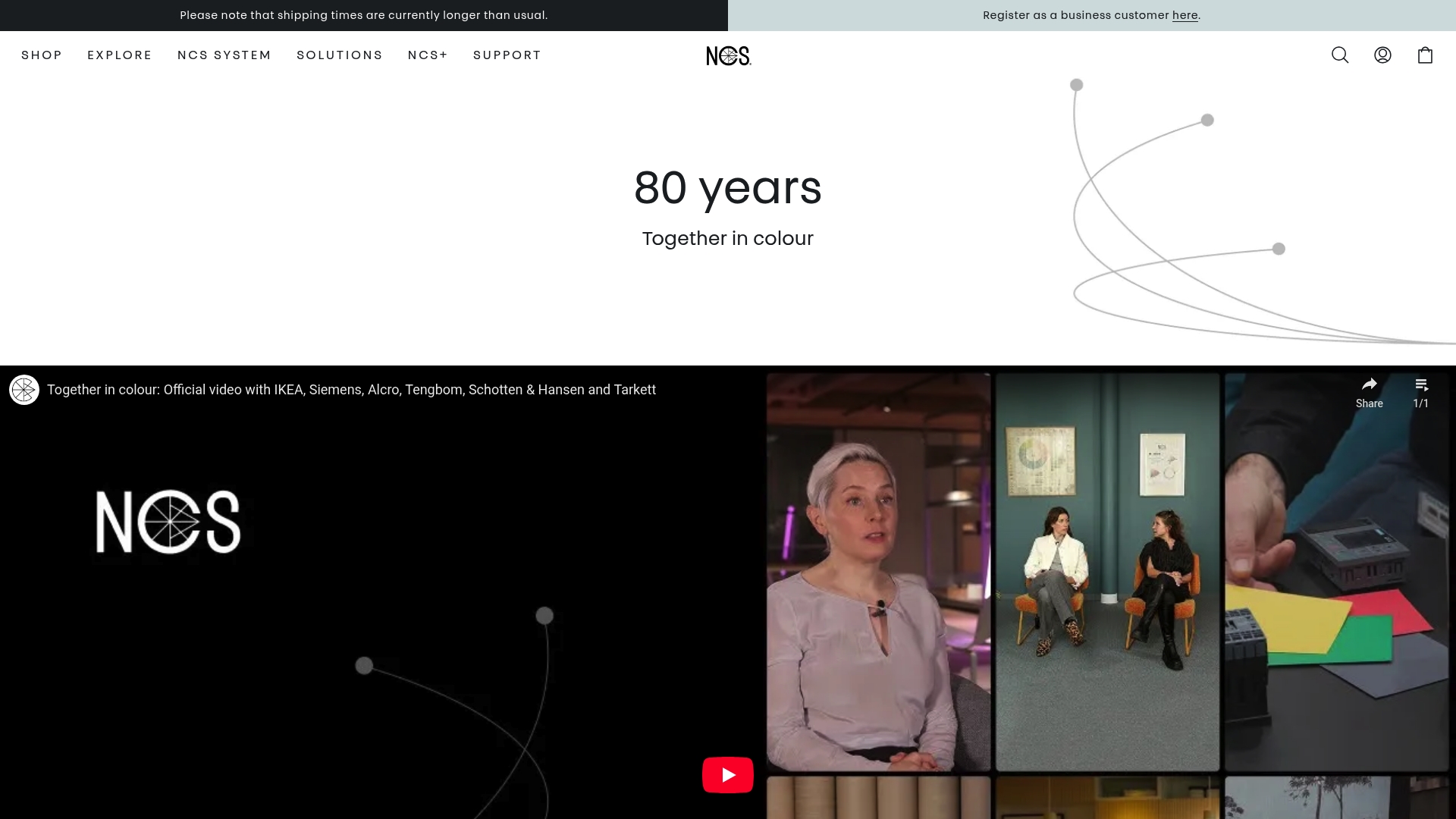Open the video playlist 1/1 icon
The width and height of the screenshot is (1456, 819).
(1421, 385)
